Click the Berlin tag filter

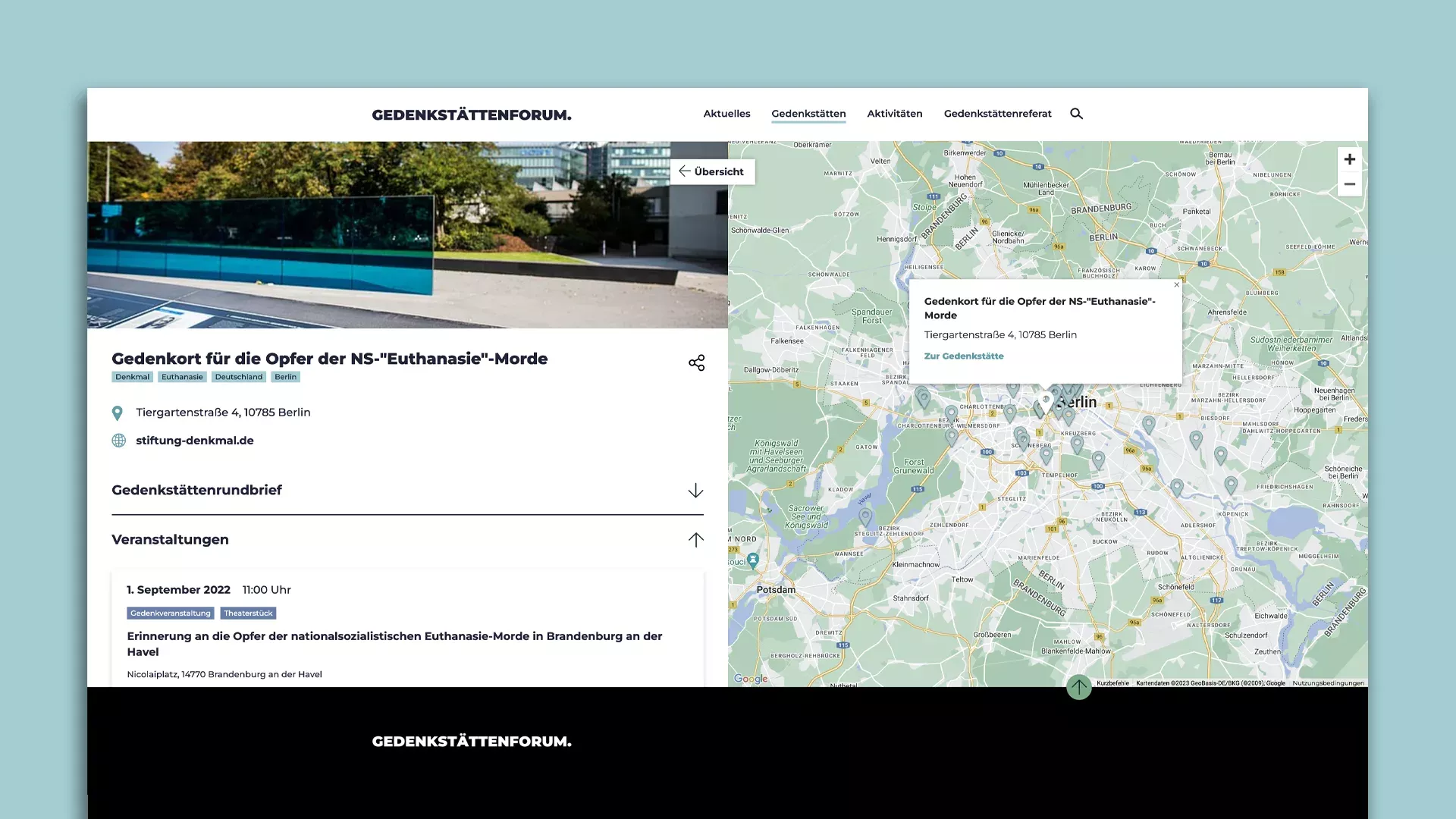(285, 376)
